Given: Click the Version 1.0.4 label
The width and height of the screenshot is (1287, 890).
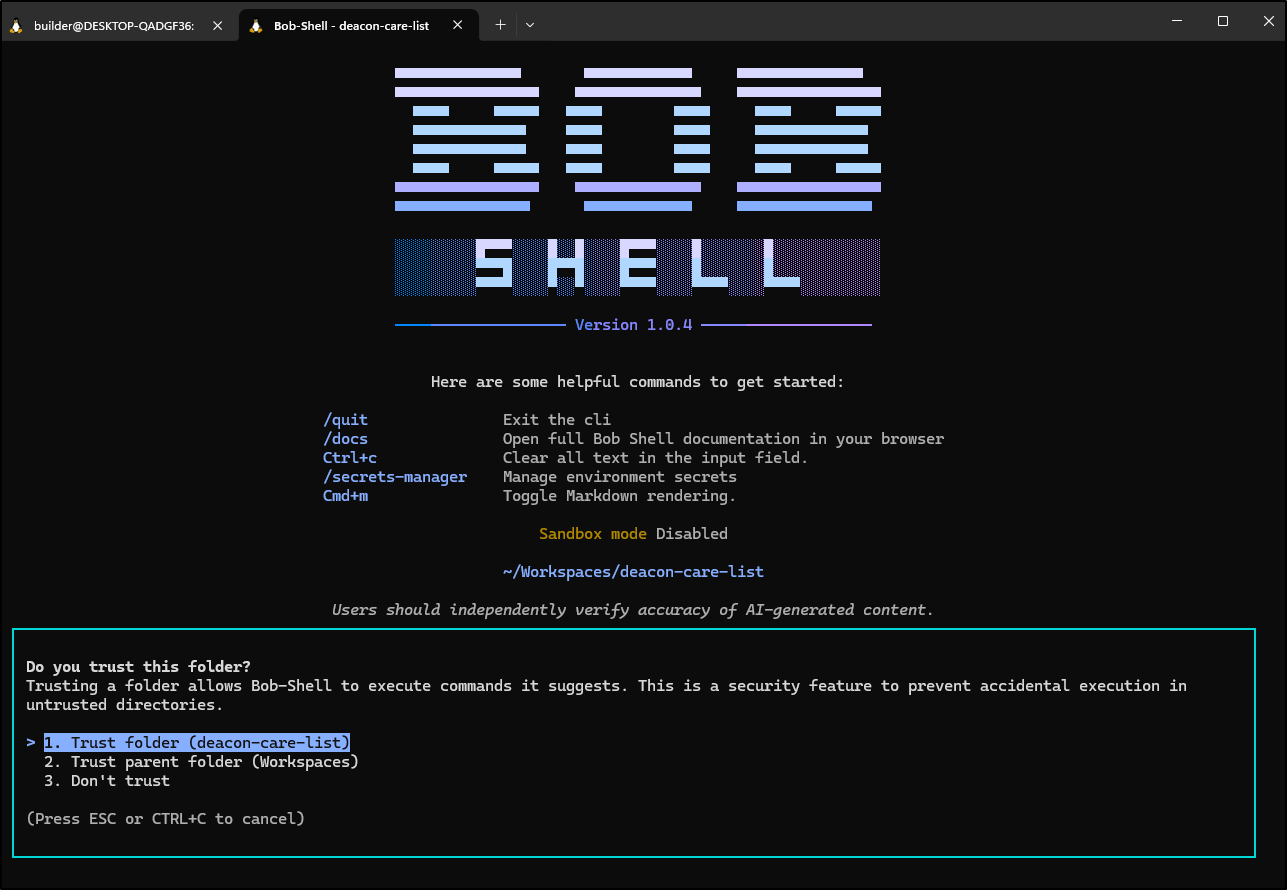Looking at the screenshot, I should [633, 325].
